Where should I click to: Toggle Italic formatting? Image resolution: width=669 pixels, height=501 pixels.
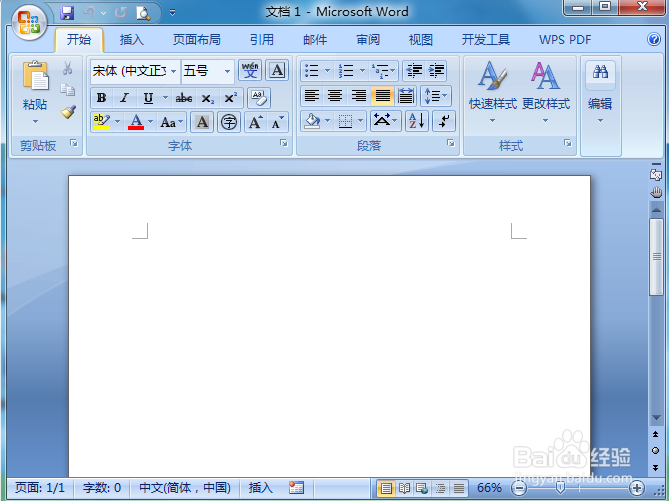pos(125,98)
